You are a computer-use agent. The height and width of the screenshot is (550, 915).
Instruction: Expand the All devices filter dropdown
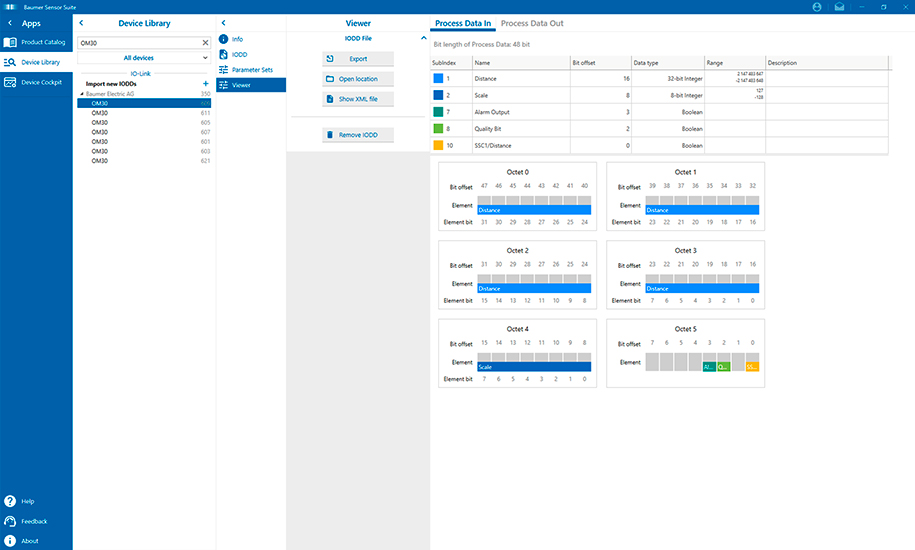point(144,58)
